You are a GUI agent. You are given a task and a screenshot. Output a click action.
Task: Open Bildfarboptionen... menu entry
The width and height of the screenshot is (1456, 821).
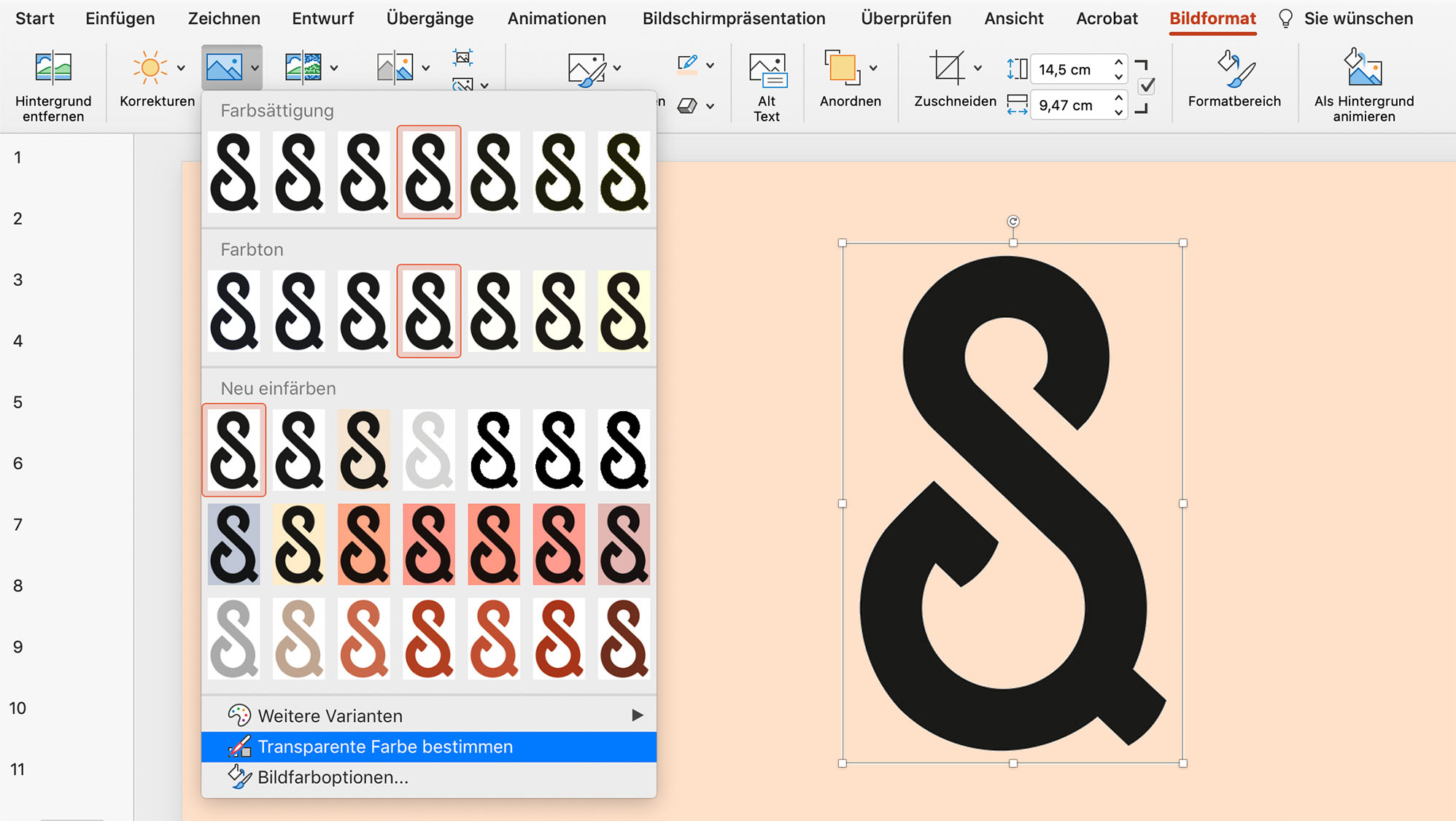point(429,777)
